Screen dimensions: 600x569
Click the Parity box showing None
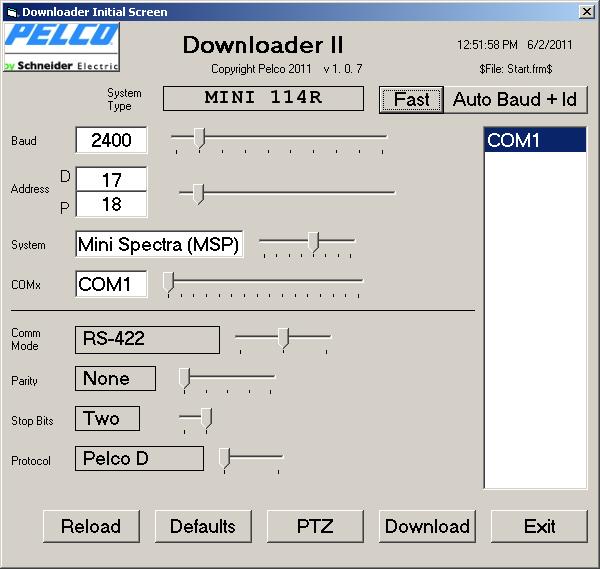pos(116,378)
